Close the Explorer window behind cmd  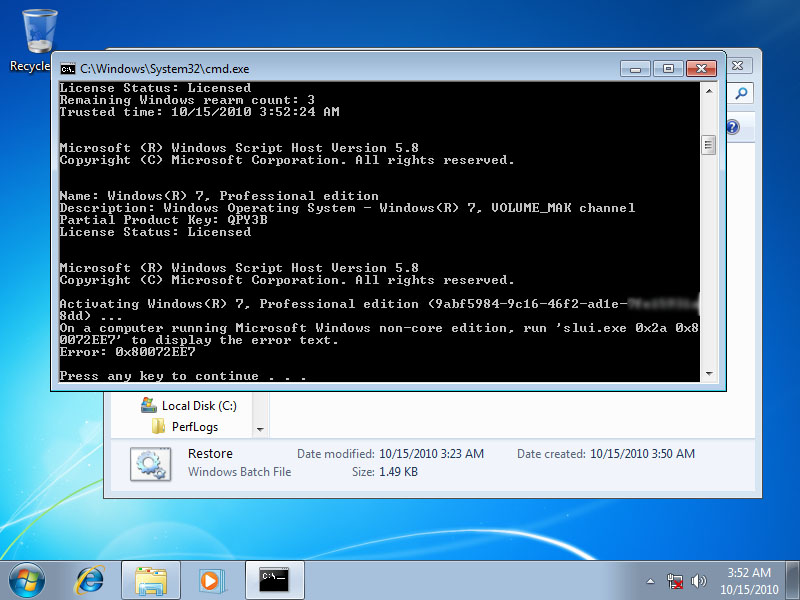738,65
